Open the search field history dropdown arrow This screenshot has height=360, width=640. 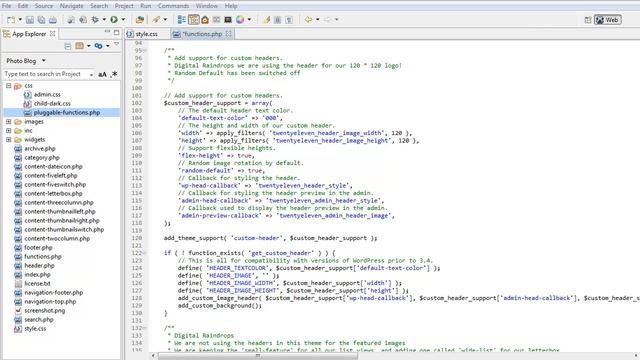tap(91, 74)
